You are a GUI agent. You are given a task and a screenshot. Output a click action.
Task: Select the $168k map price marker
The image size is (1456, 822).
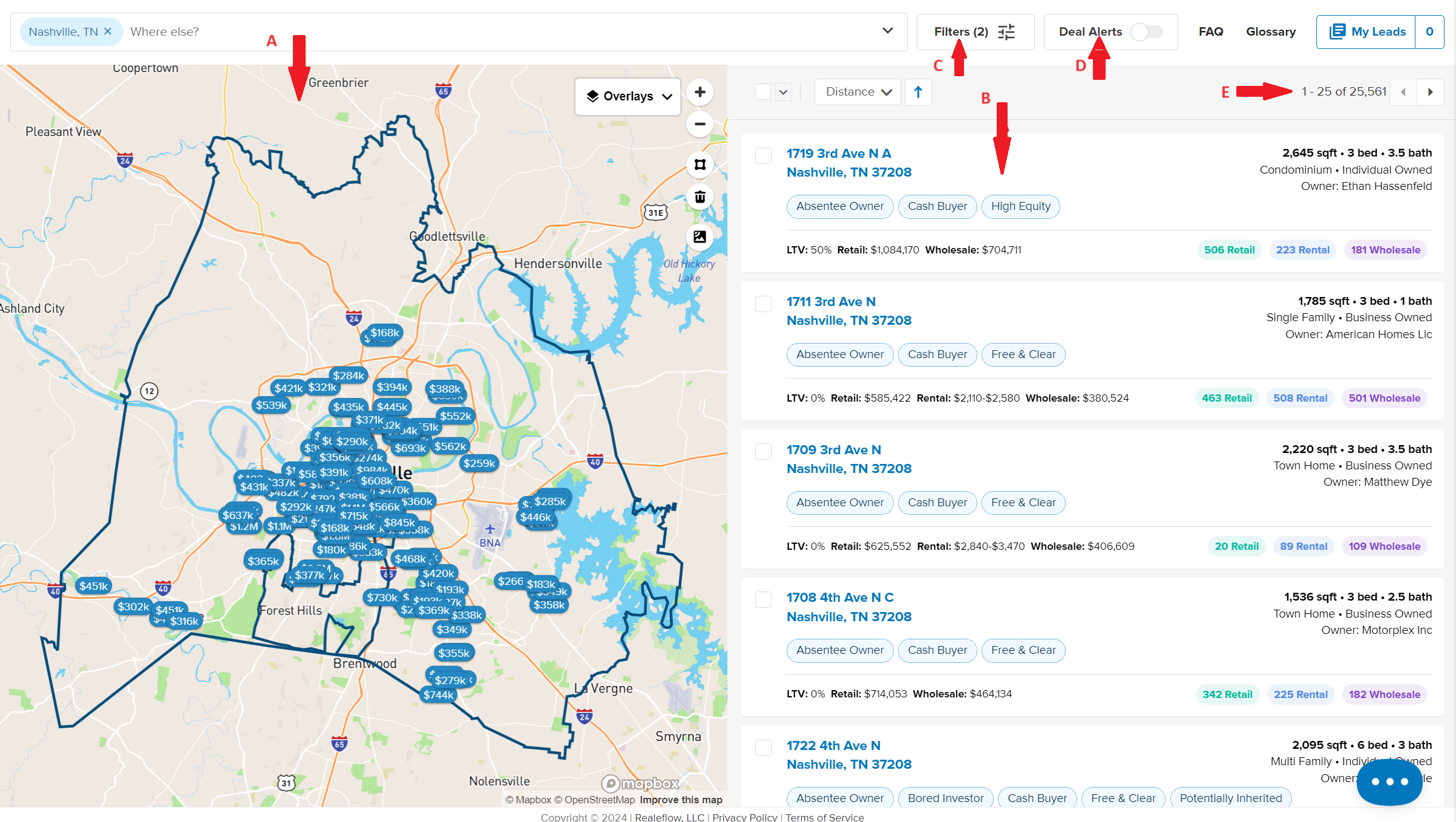click(x=385, y=333)
